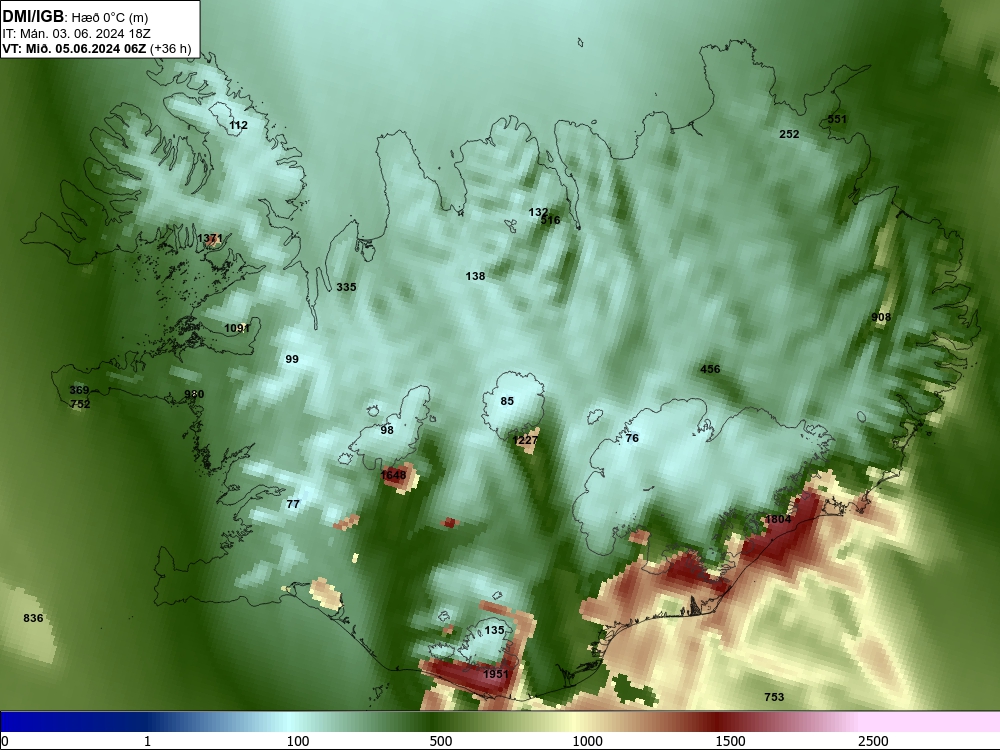The image size is (1000, 750).
Task: Click the 1500 tick on the color scale
Action: click(730, 741)
